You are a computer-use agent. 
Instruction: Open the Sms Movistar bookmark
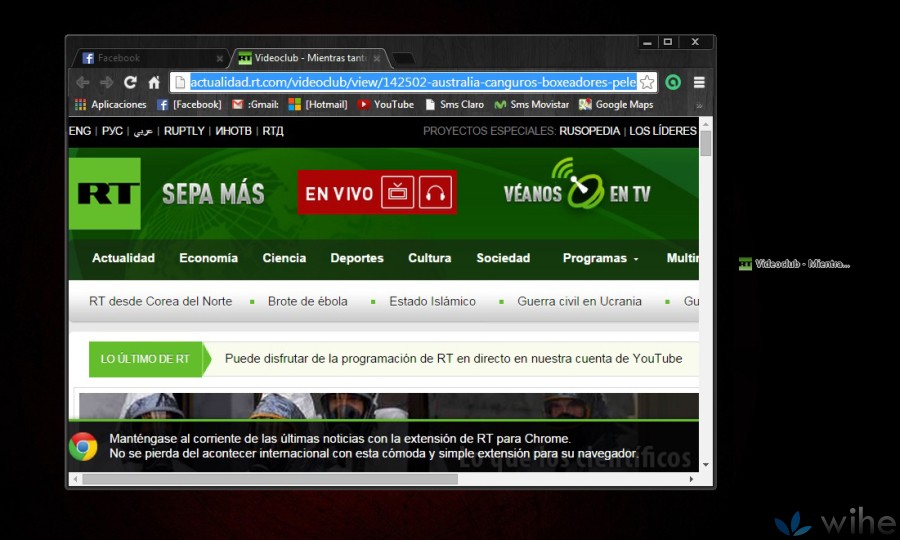click(532, 104)
